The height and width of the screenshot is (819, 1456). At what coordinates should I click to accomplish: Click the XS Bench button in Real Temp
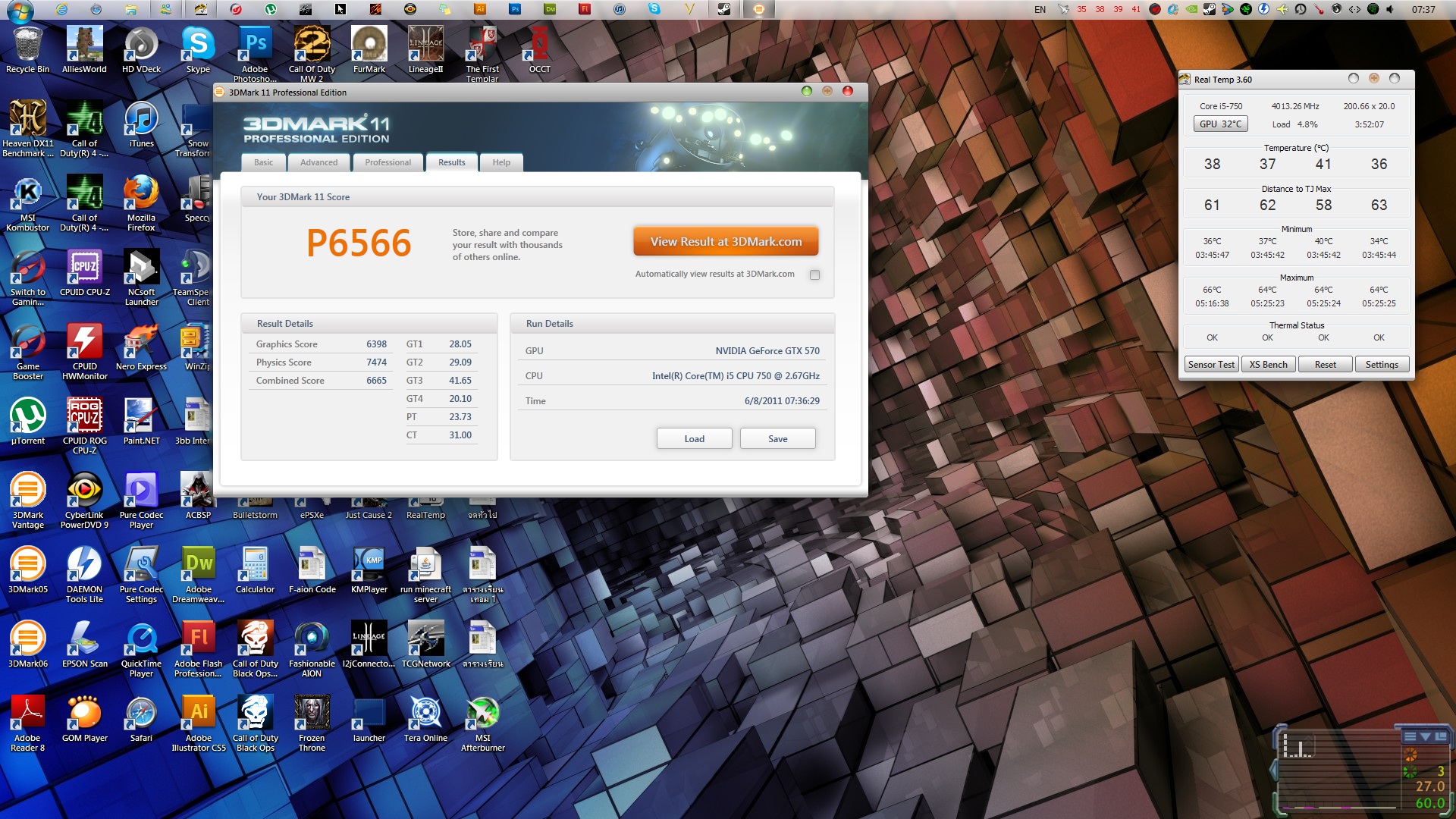click(1268, 365)
